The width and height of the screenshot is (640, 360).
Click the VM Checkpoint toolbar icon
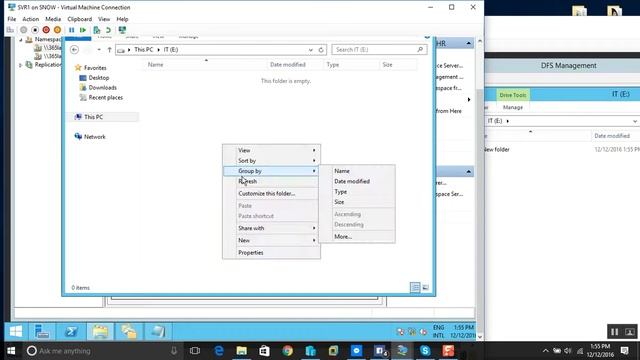(97, 30)
